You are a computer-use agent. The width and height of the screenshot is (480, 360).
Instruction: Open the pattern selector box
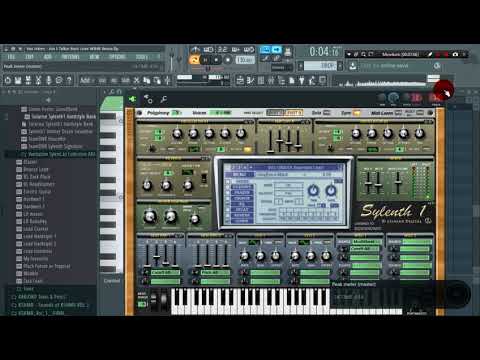(320, 66)
